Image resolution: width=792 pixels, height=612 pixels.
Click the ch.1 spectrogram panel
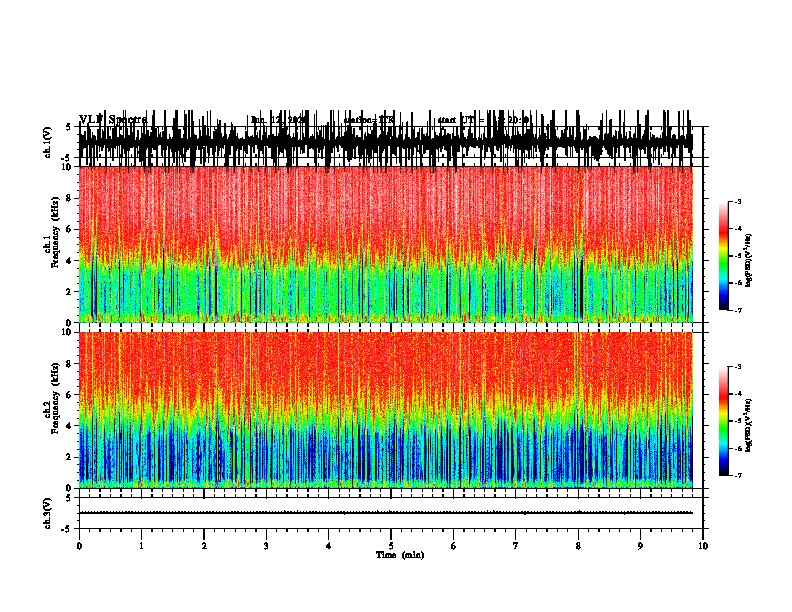pos(385,244)
